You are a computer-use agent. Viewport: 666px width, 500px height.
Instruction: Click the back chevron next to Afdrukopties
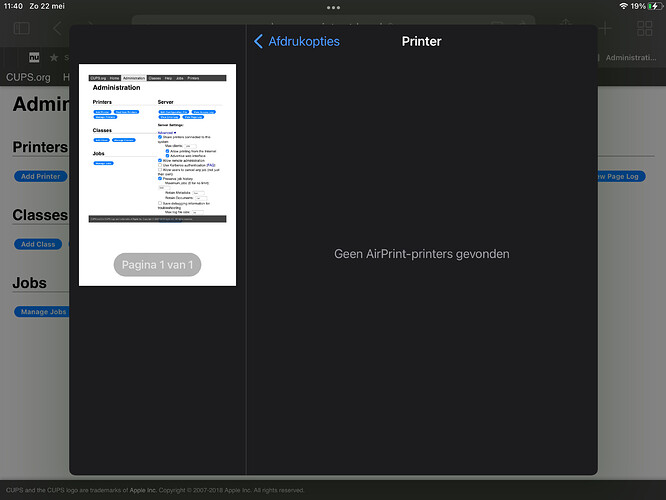tap(258, 41)
